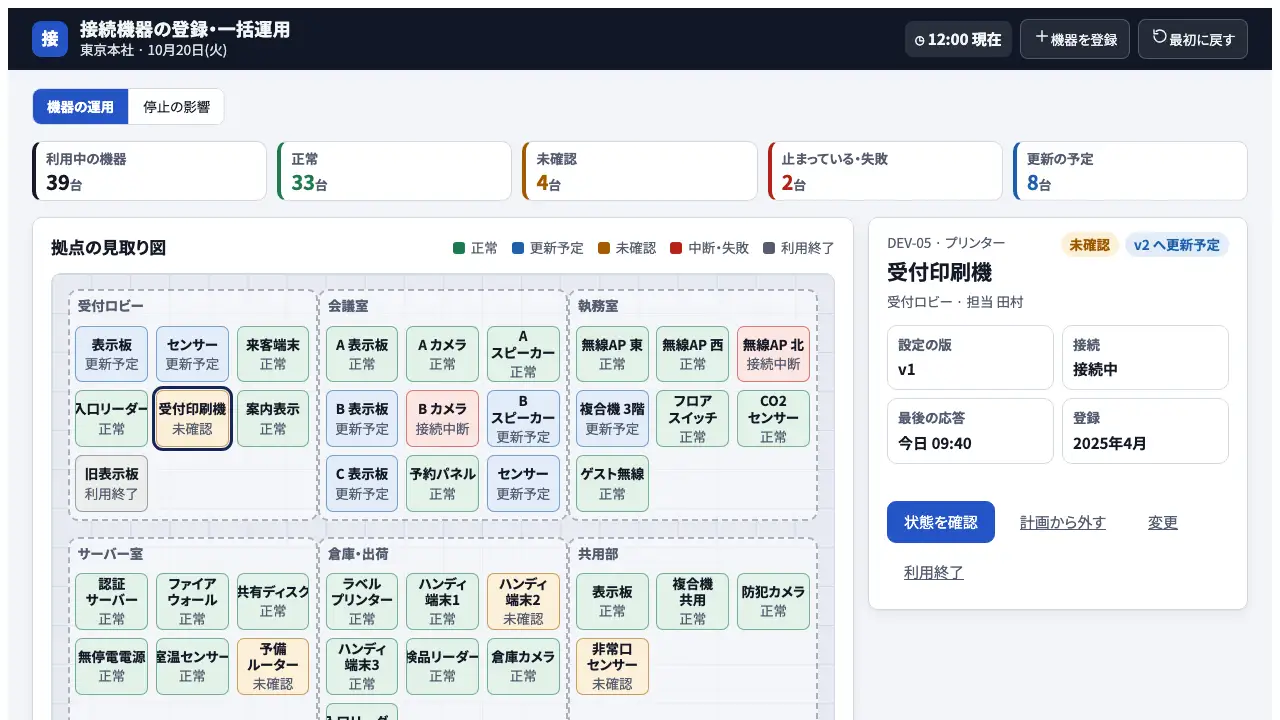
Task: Open the 機器を登録 register device button
Action: coord(1075,39)
